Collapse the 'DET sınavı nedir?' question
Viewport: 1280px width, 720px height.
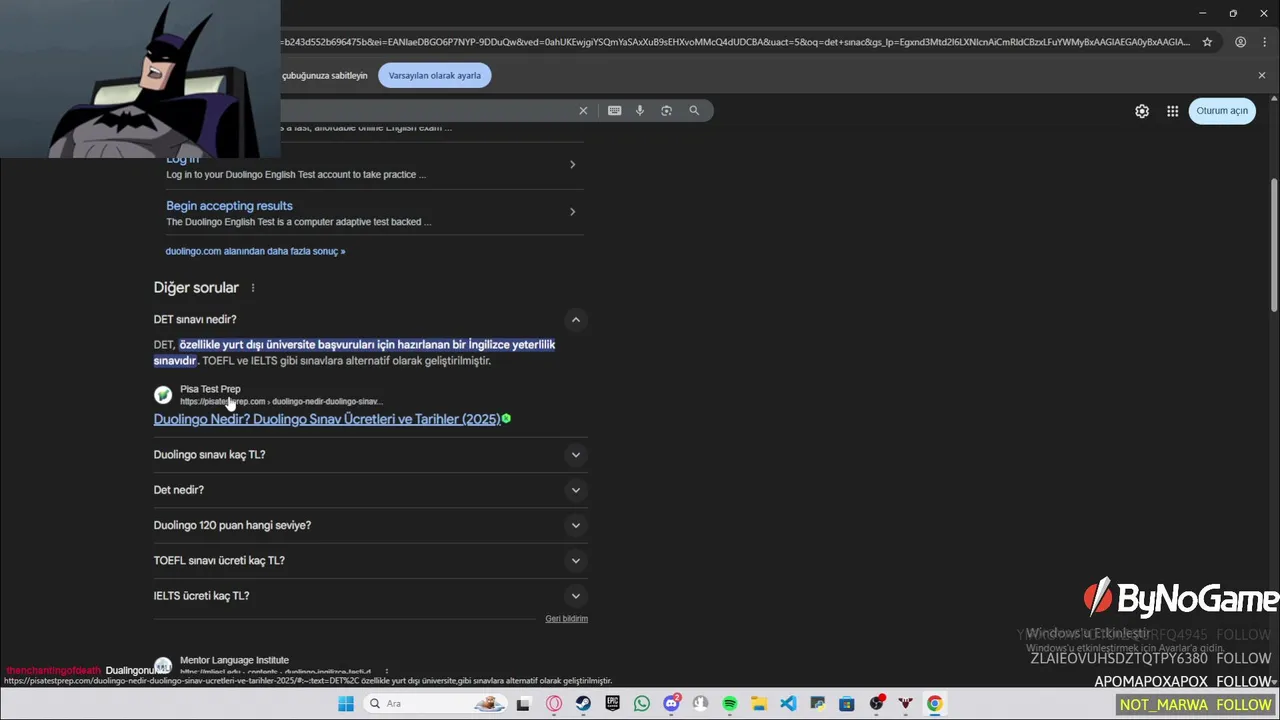[575, 320]
